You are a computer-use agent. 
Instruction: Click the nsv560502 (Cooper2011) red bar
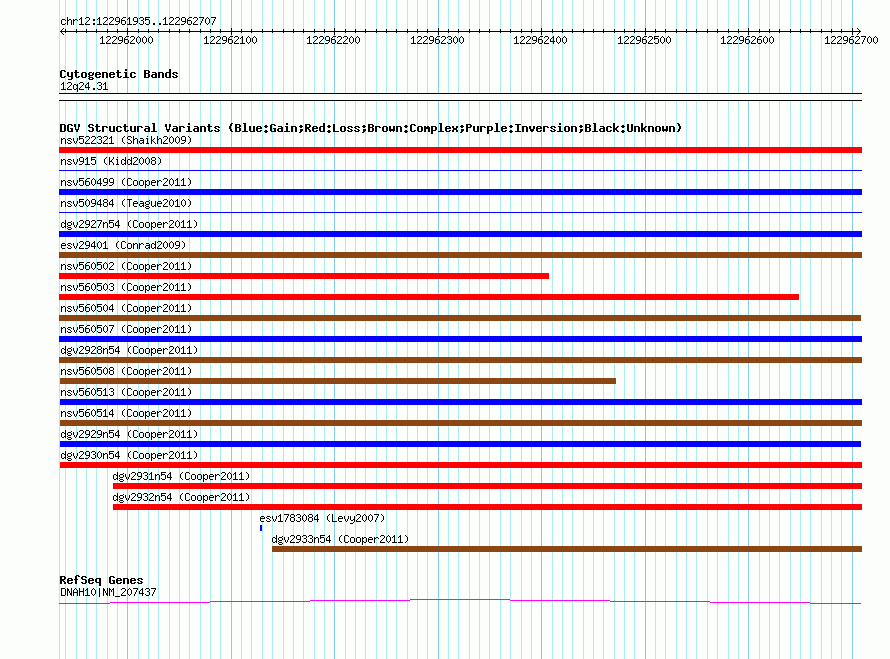tap(304, 276)
